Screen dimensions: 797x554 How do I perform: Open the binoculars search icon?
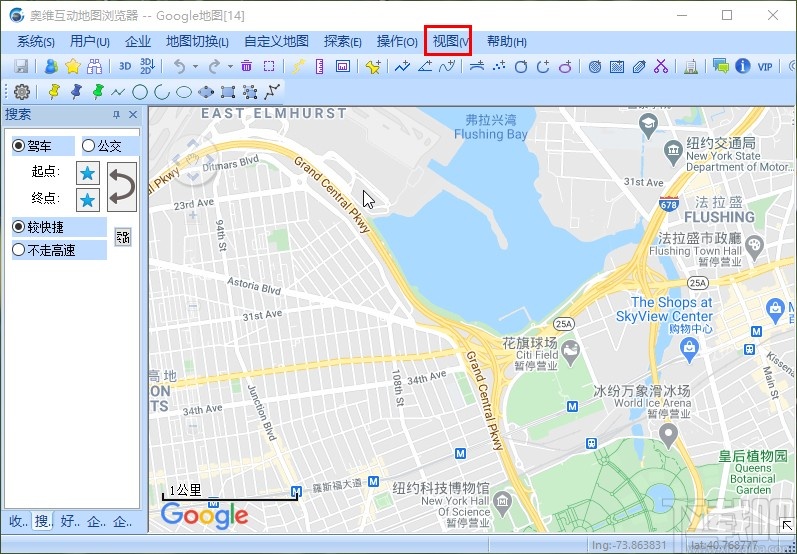(95, 66)
